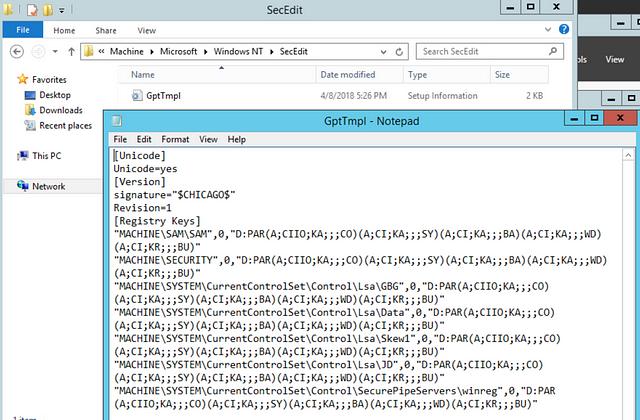Sort by Size column header
Screen dimensions: 640x420
click(502, 75)
